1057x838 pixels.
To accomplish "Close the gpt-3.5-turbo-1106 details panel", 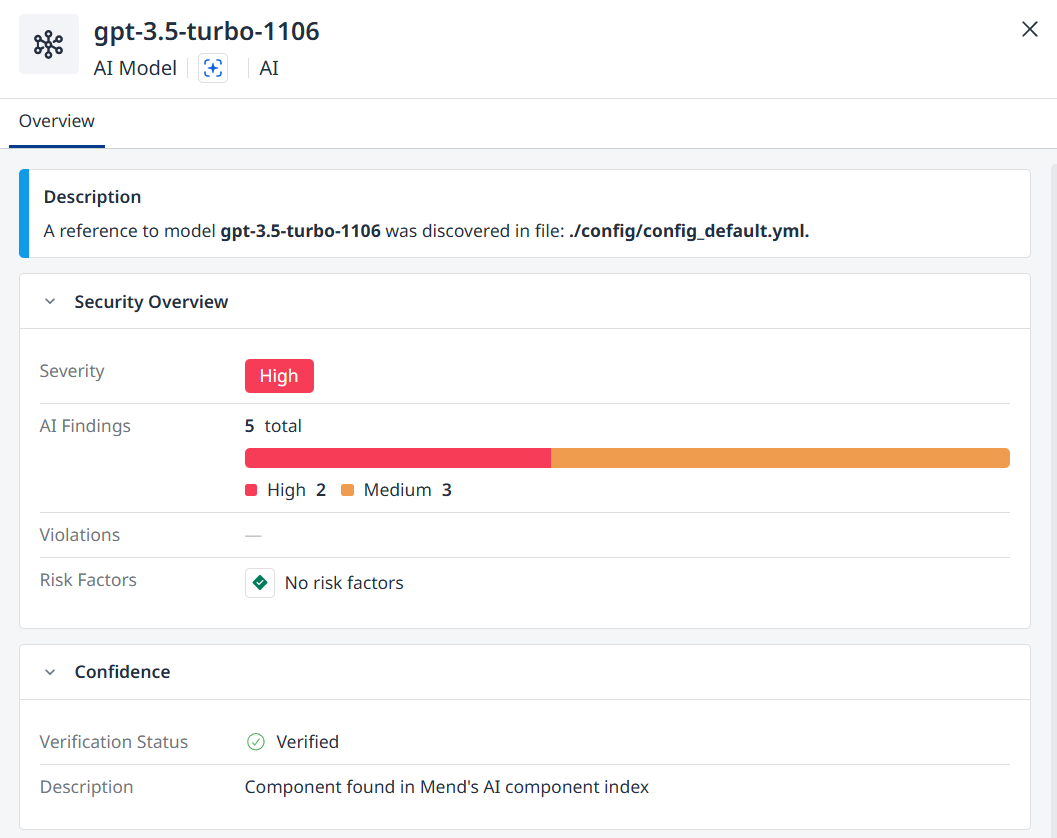I will click(x=1029, y=29).
